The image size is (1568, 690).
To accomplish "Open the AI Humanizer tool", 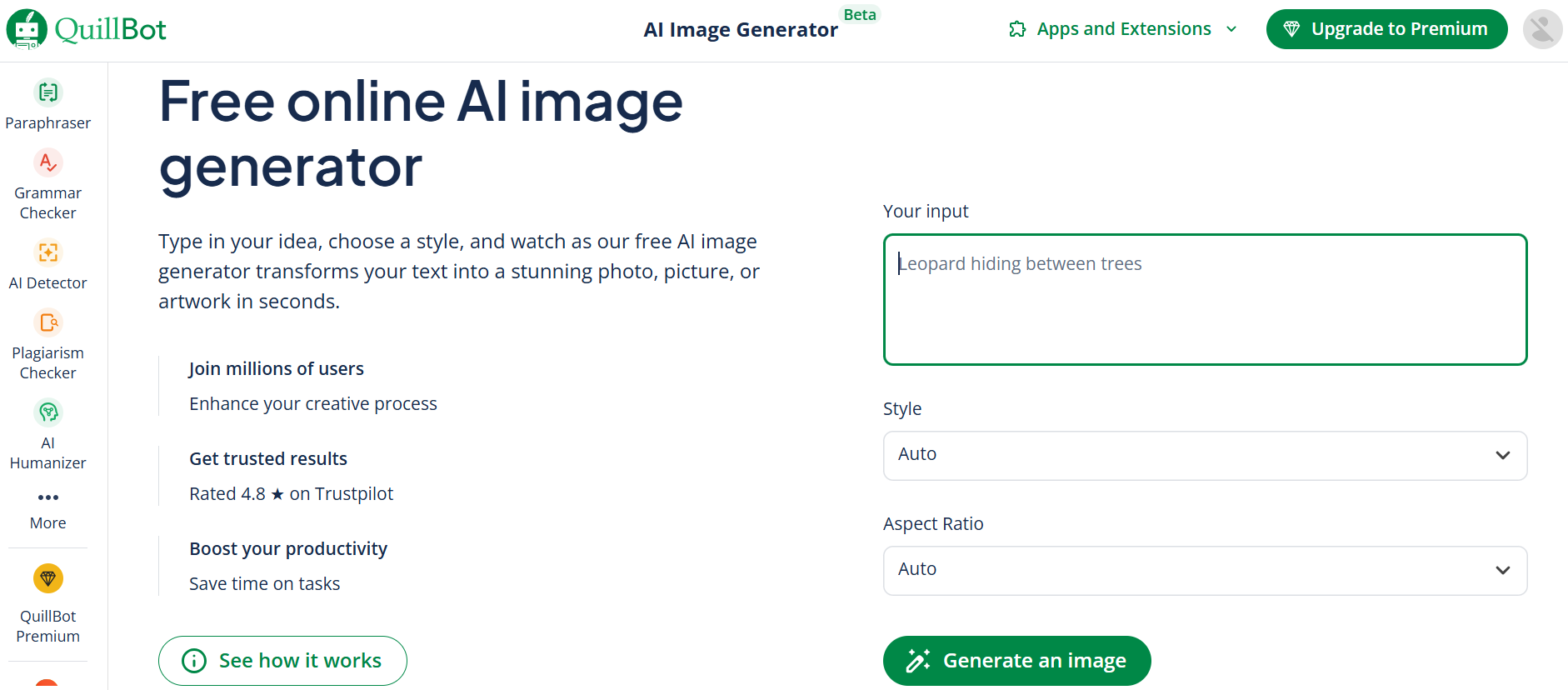I will click(47, 433).
